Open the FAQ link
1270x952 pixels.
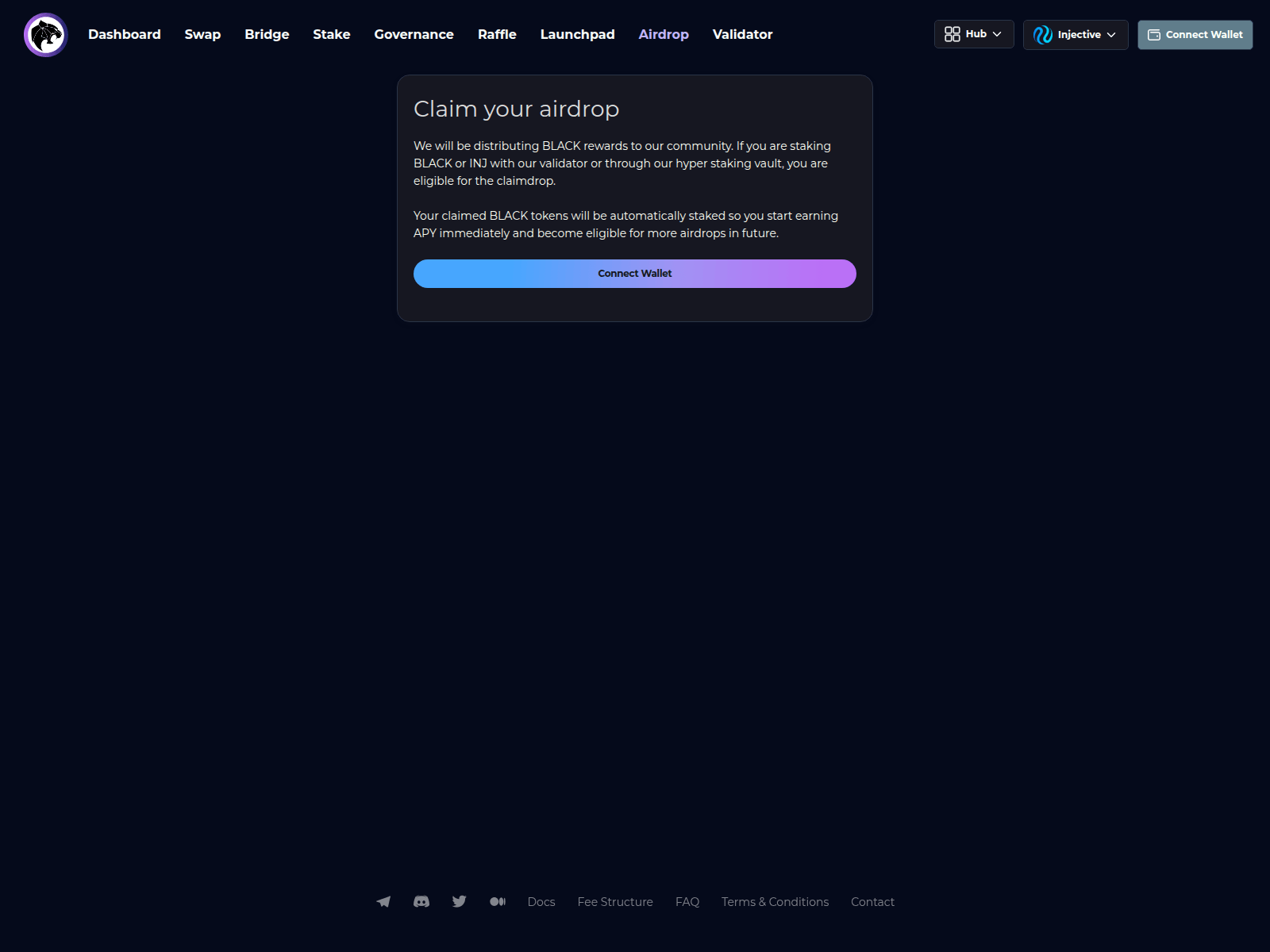(687, 902)
